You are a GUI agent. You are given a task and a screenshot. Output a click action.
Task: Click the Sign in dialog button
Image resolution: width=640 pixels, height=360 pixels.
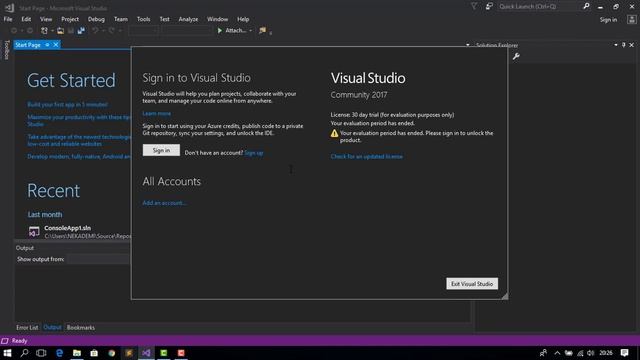[161, 150]
